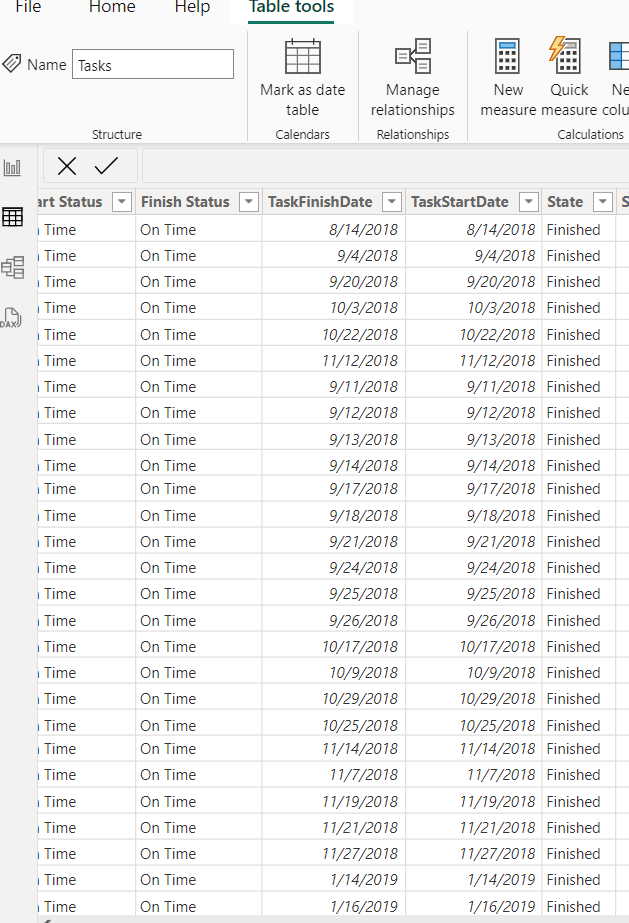Create a New measure
The width and height of the screenshot is (629, 923).
pos(508,77)
